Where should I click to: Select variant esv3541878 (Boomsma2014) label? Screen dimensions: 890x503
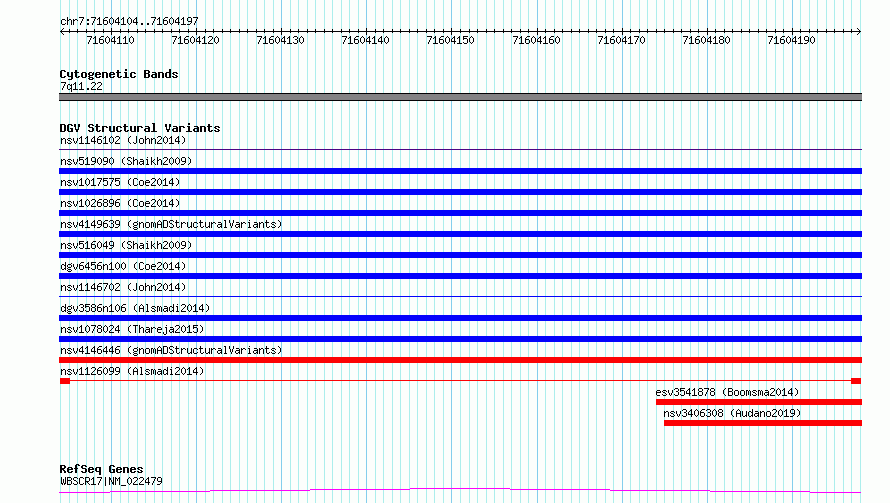click(x=727, y=392)
